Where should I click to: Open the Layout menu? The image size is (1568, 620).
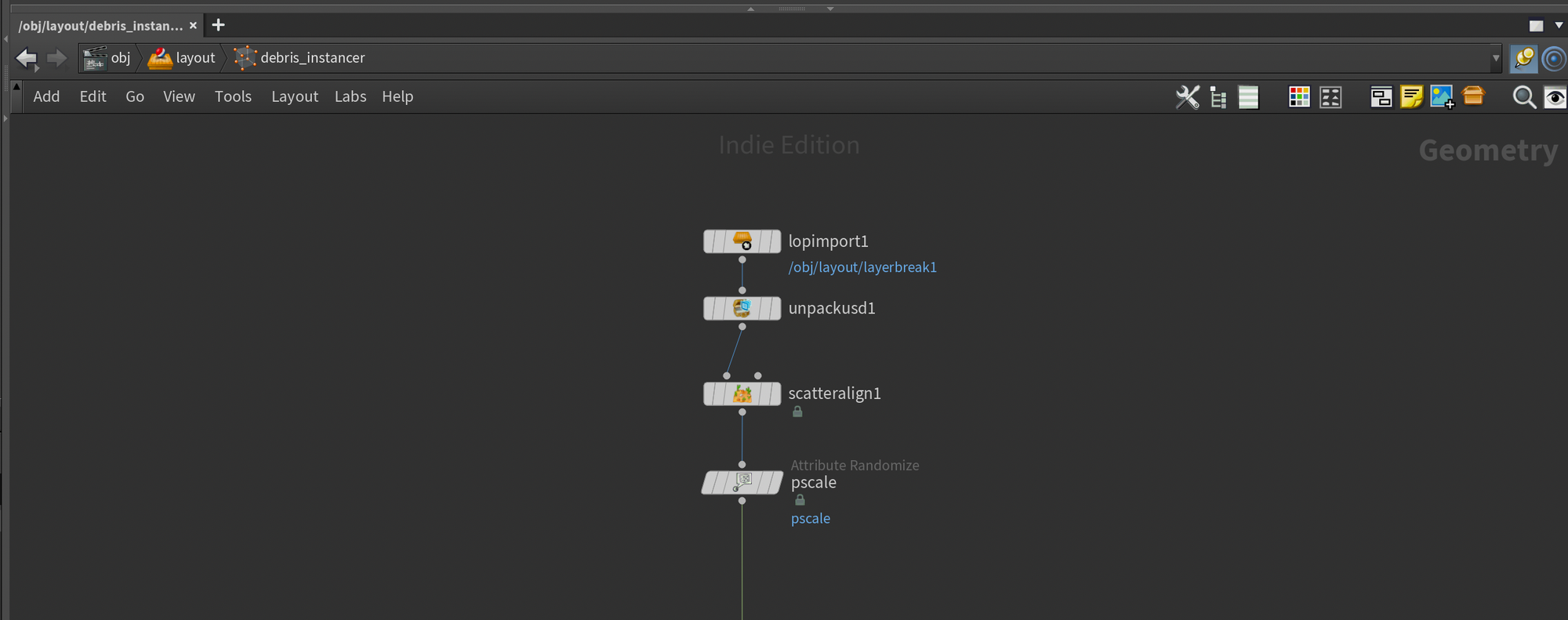pos(294,96)
